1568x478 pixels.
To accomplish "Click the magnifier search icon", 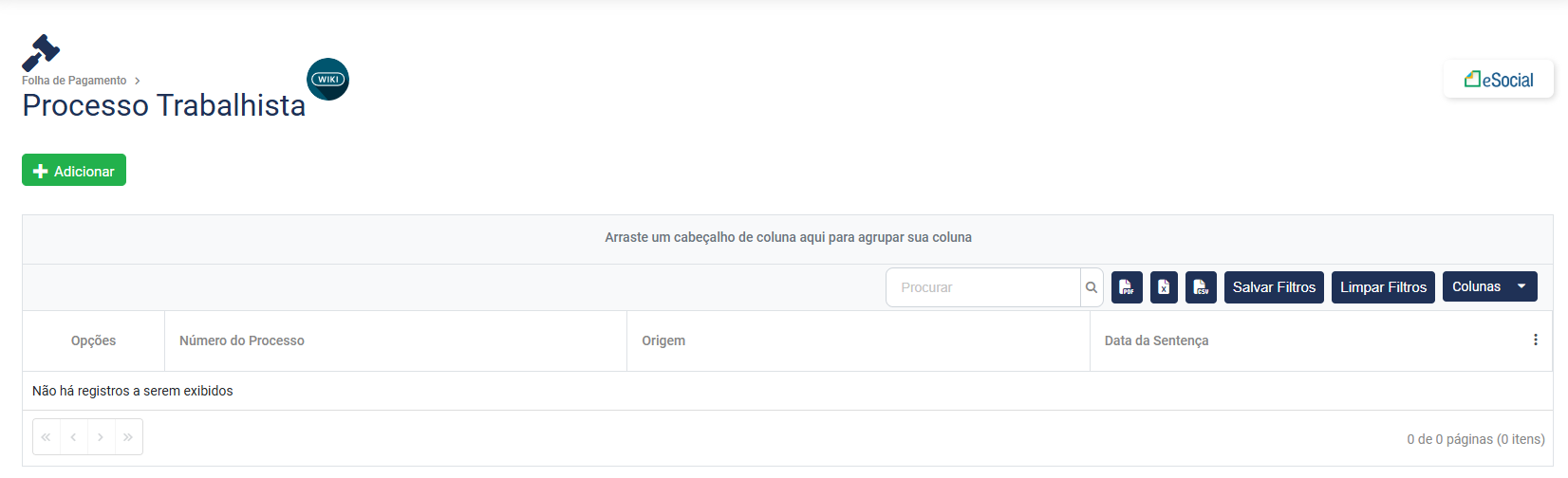I will tap(1092, 287).
